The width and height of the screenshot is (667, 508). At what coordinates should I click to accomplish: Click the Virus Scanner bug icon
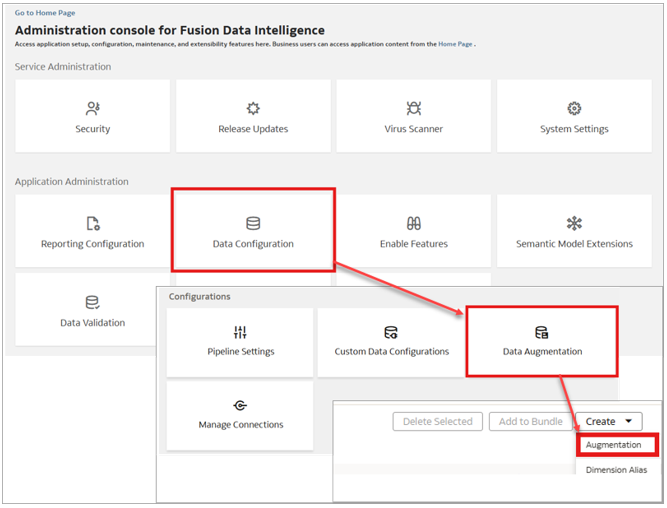pyautogui.click(x=414, y=108)
